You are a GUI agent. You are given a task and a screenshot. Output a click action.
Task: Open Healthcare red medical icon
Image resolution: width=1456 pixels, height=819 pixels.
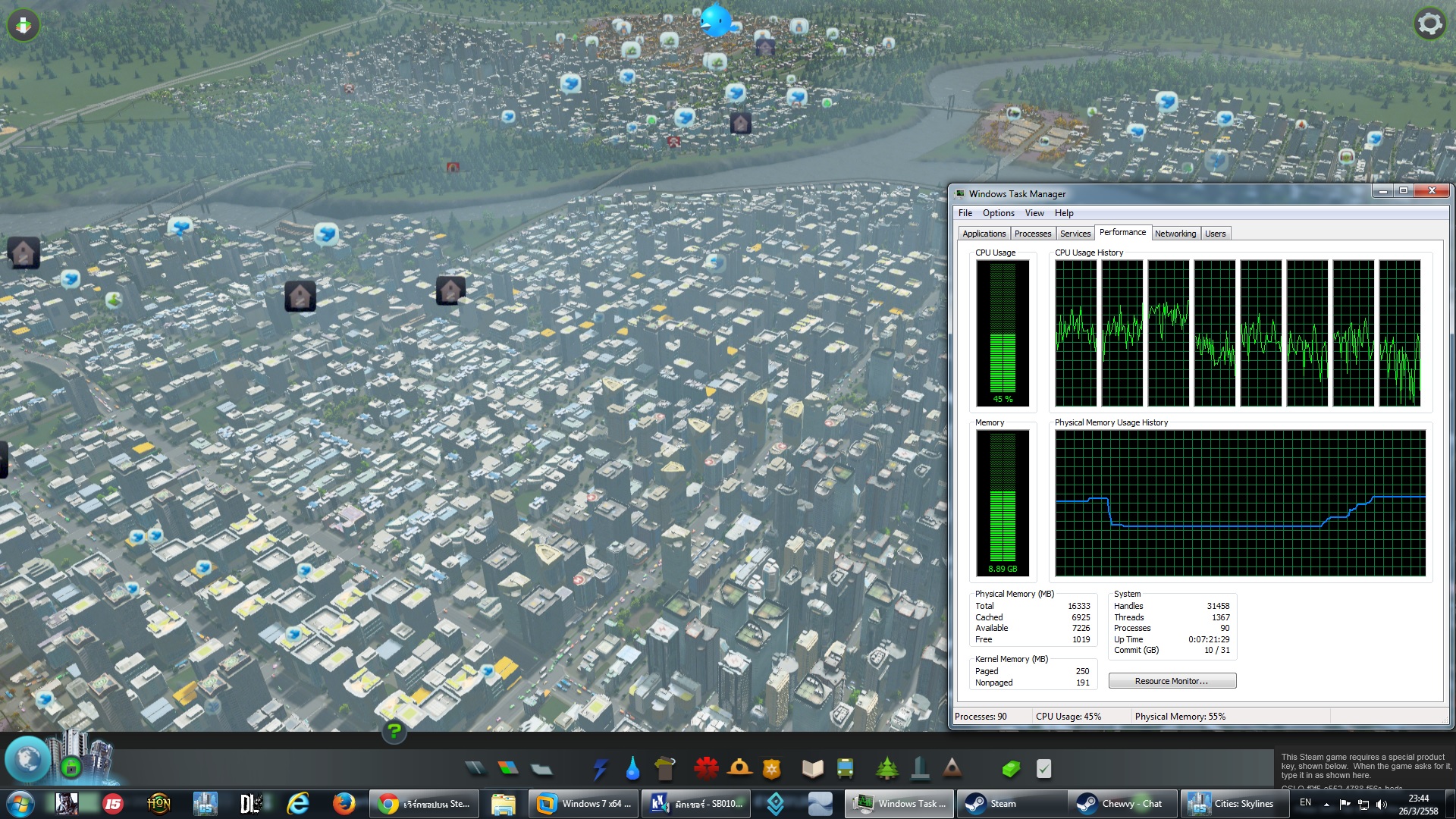[x=706, y=769]
